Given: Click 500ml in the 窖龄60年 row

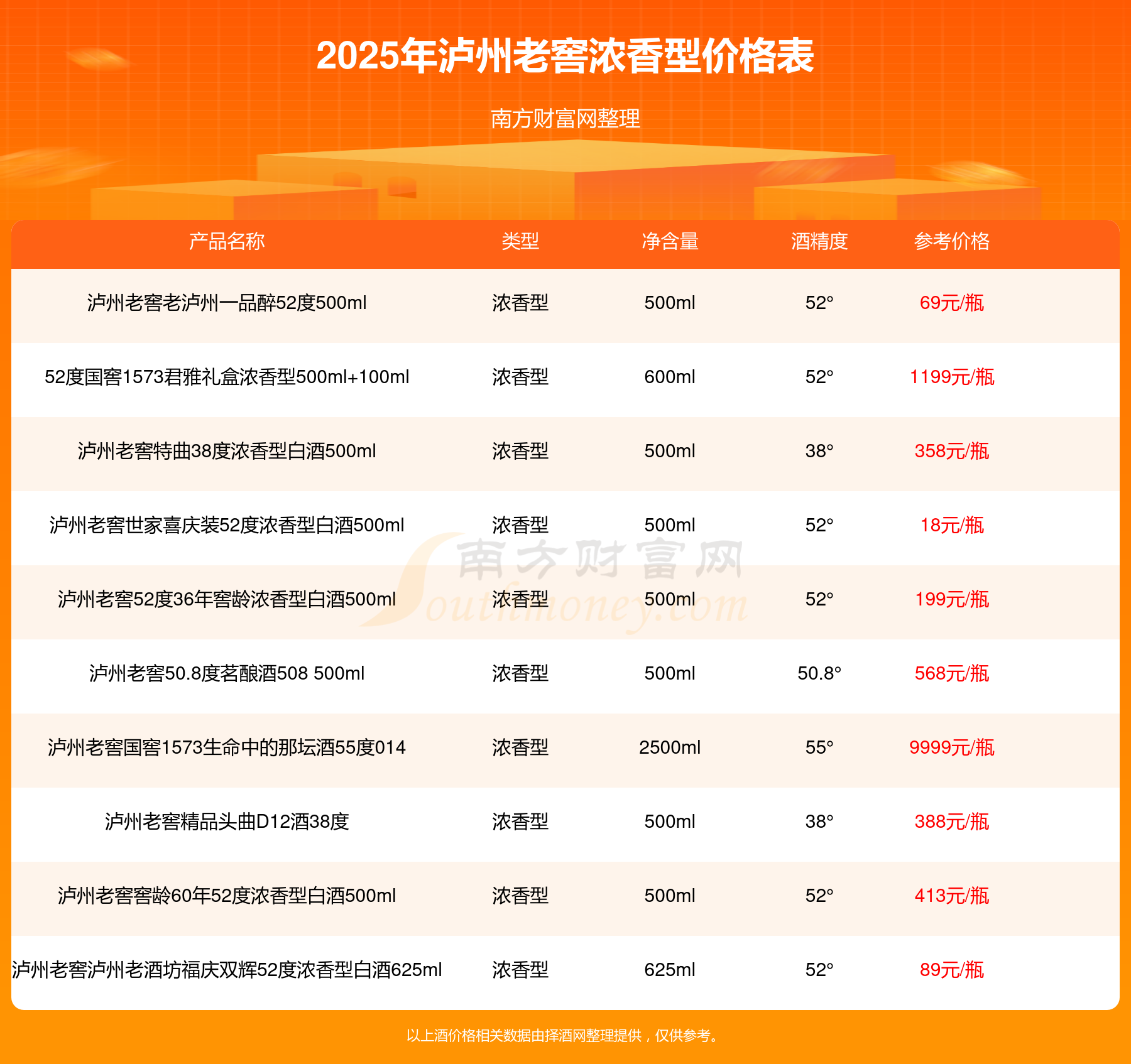Looking at the screenshot, I should coord(670,896).
